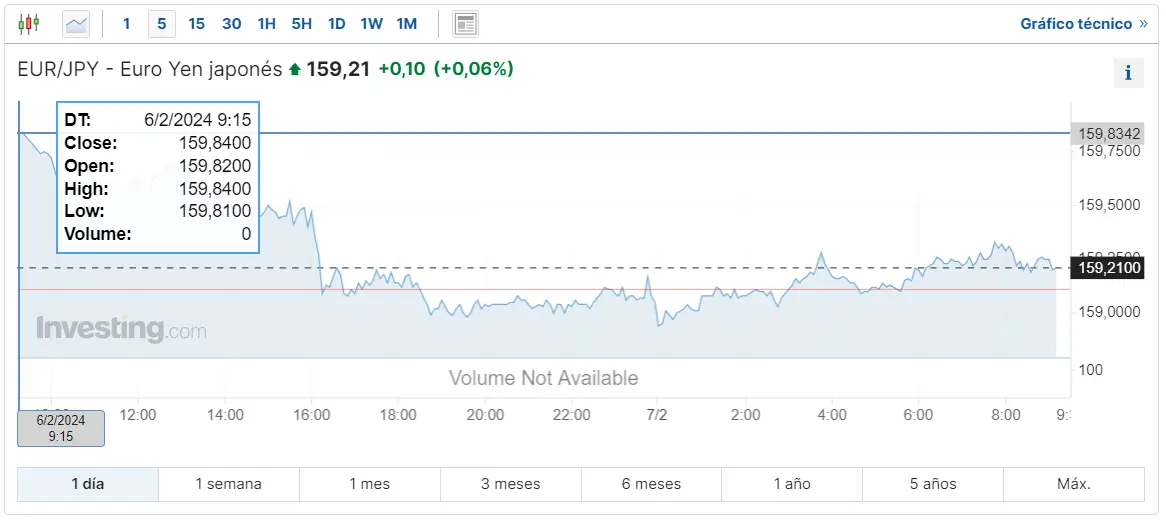This screenshot has height=521, width=1166.
Task: Switch interval to 1M
Action: tap(407, 24)
